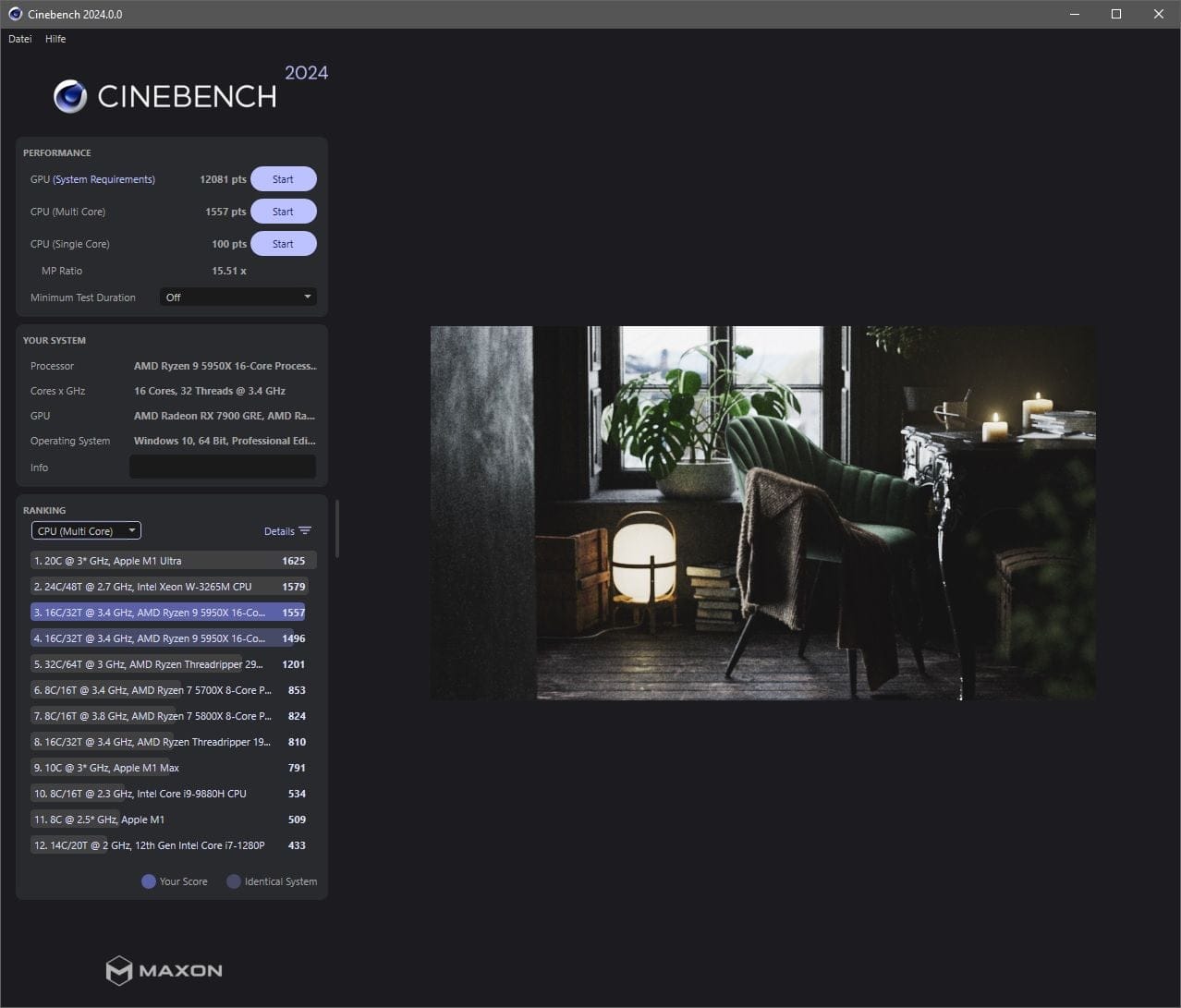This screenshot has width=1181, height=1008.
Task: Select the 16C/32T Ryzen Threadripper 19... ranking row
Action: tap(173, 742)
